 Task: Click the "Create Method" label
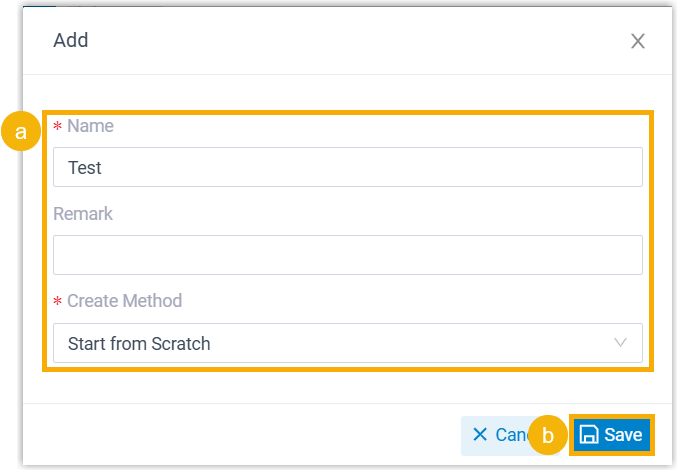pos(124,301)
